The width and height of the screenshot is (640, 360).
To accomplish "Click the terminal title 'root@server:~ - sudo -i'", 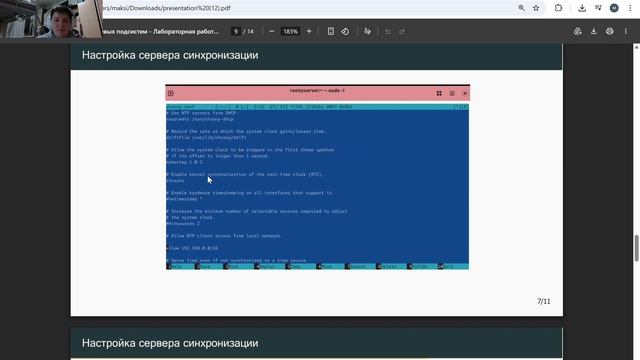I will [317, 91].
